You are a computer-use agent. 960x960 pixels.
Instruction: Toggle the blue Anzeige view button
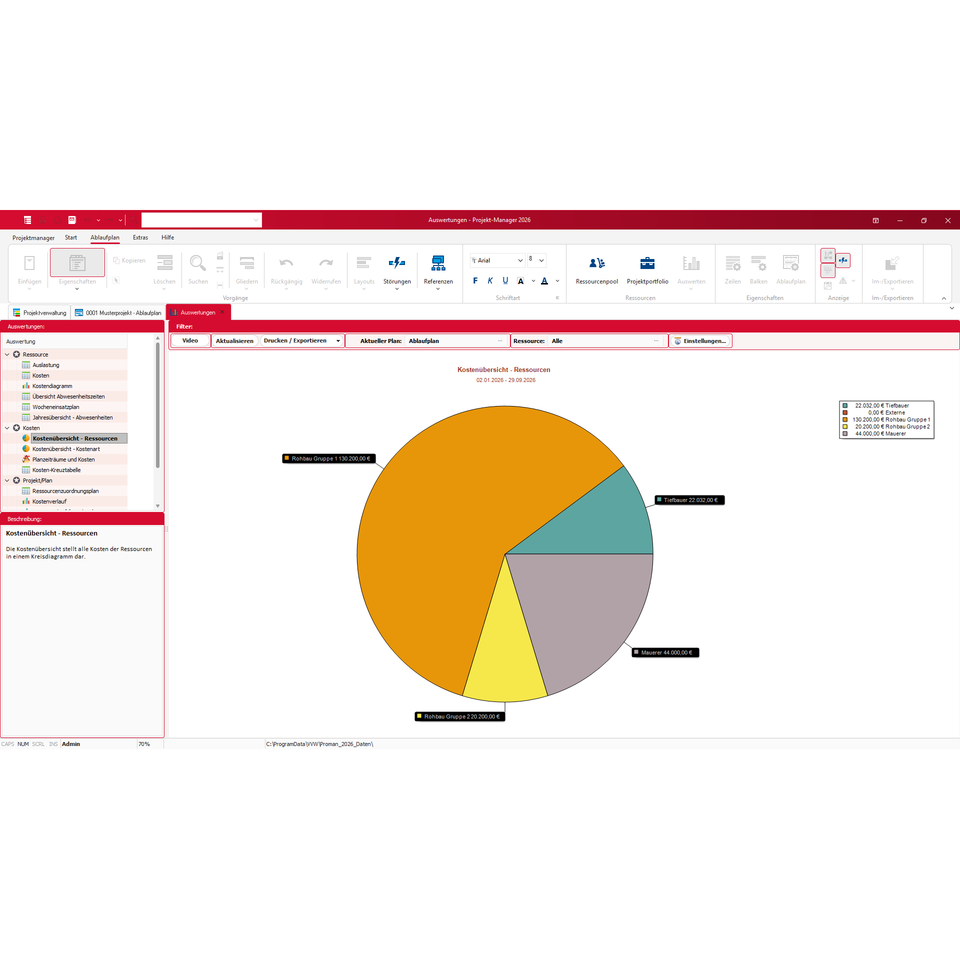tap(843, 260)
